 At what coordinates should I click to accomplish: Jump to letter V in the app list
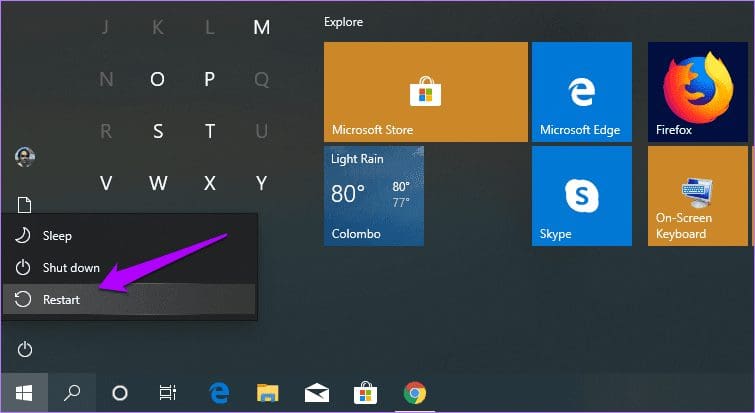click(x=106, y=183)
